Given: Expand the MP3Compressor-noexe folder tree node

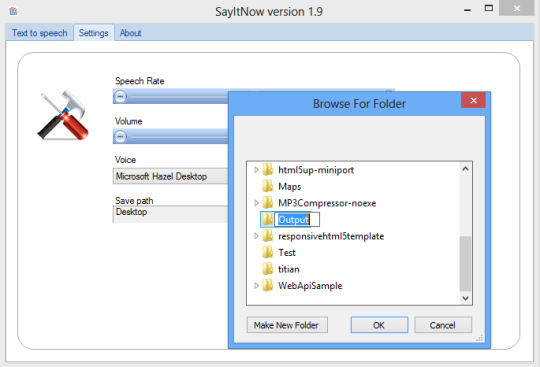Looking at the screenshot, I should 256,203.
